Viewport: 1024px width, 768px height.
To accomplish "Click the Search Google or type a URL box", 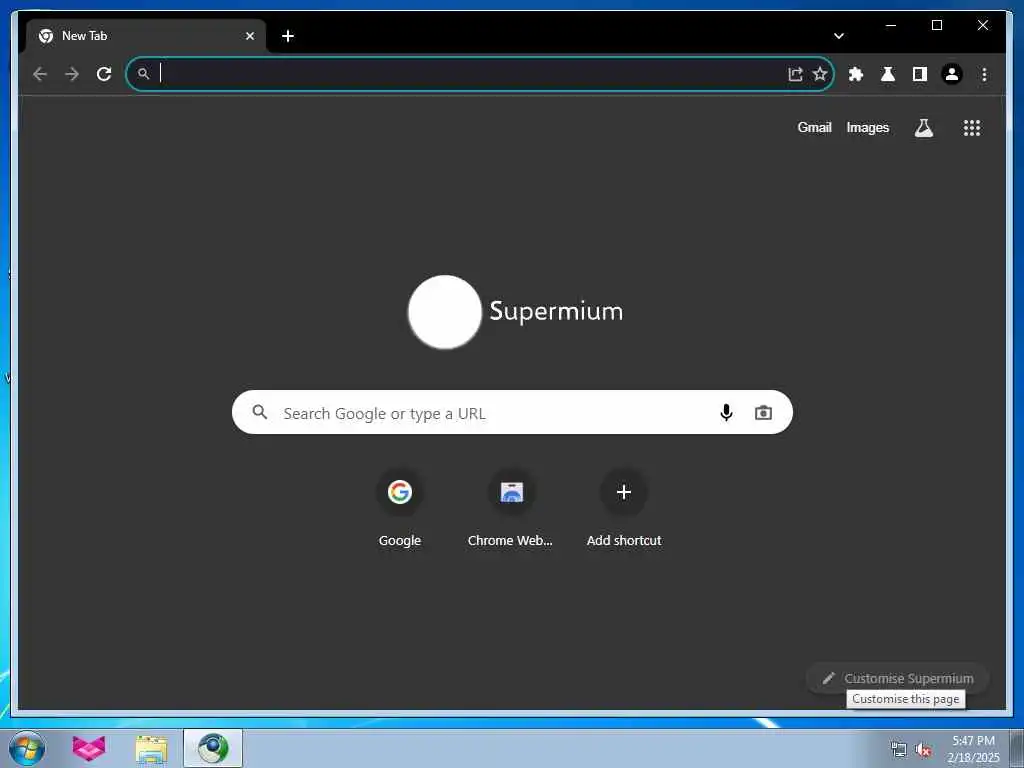I will point(512,412).
